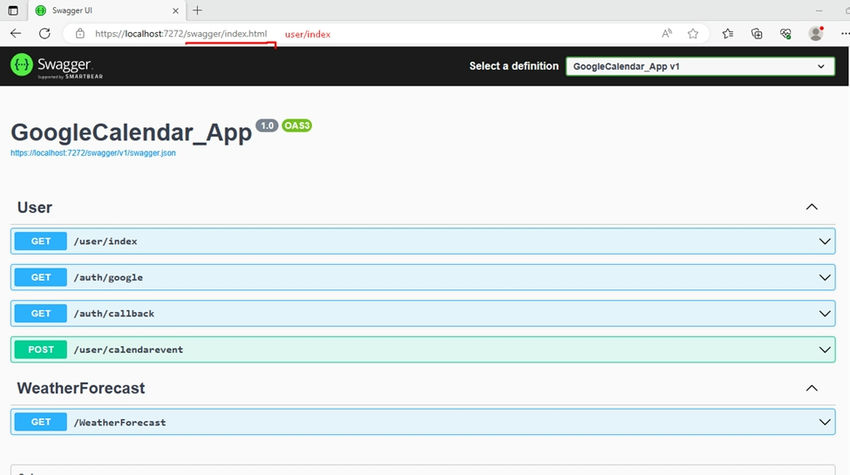The height and width of the screenshot is (475, 850).
Task: Minimize the browser window
Action: pyautogui.click(x=819, y=10)
